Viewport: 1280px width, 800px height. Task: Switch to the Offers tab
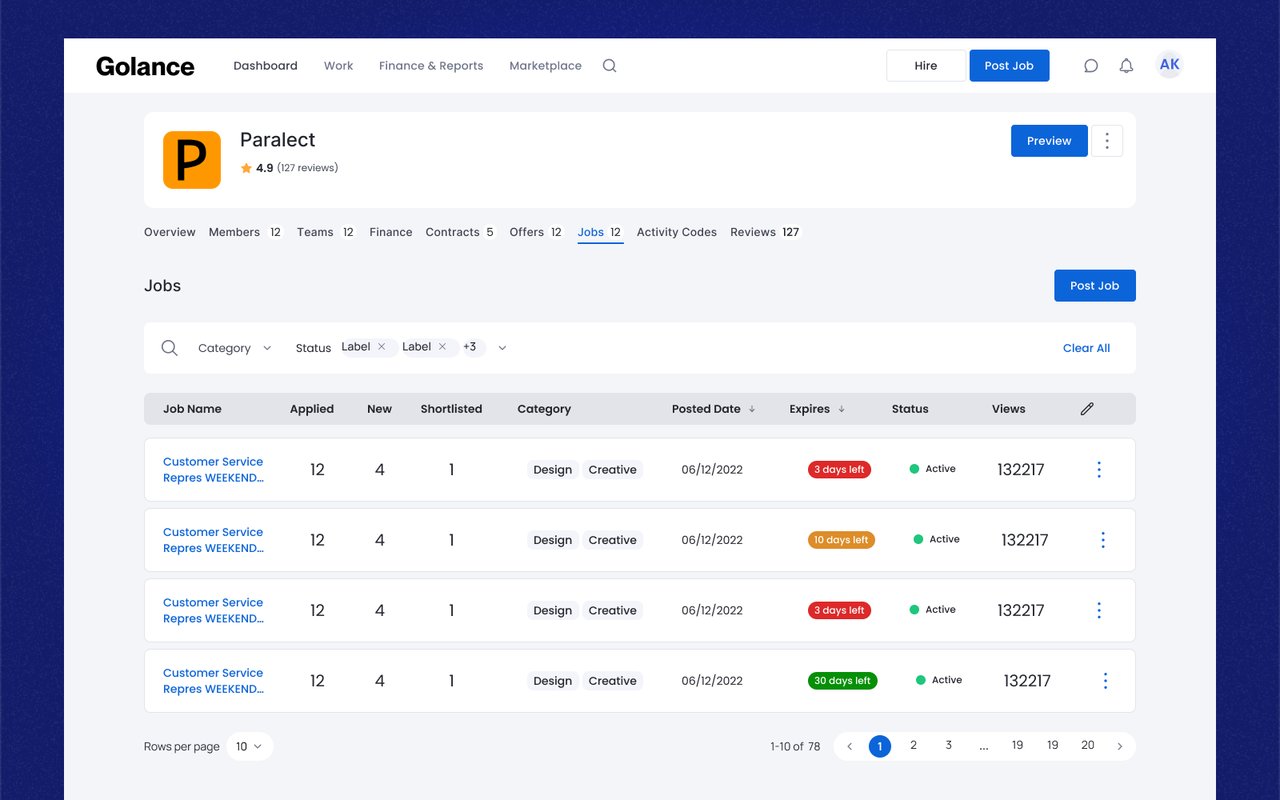[x=536, y=232]
